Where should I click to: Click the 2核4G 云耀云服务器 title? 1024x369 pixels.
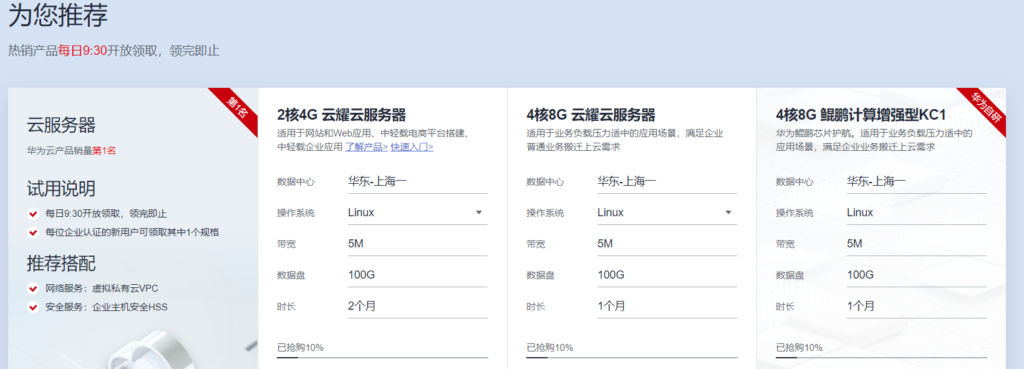[342, 116]
